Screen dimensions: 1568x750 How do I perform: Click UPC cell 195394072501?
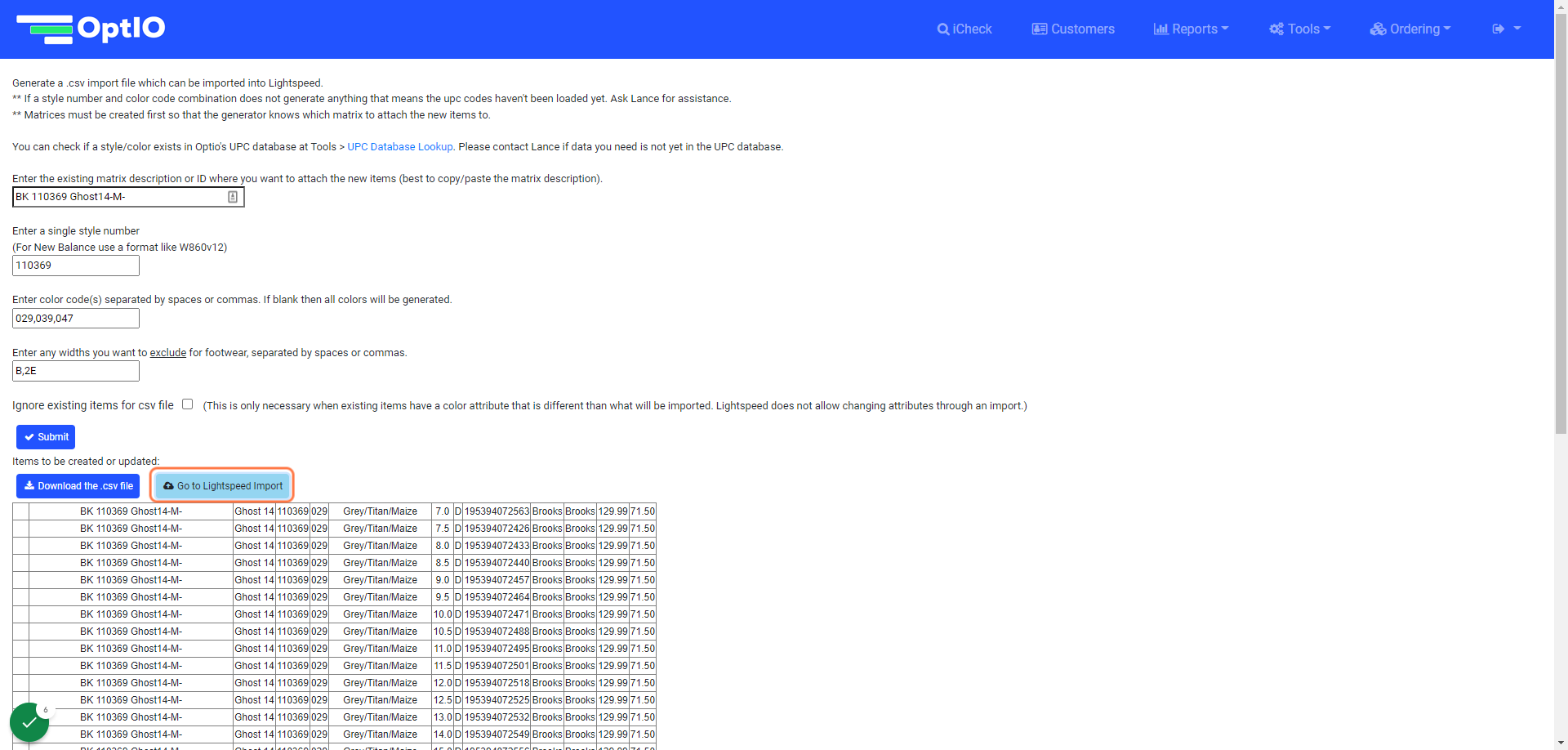tap(497, 666)
